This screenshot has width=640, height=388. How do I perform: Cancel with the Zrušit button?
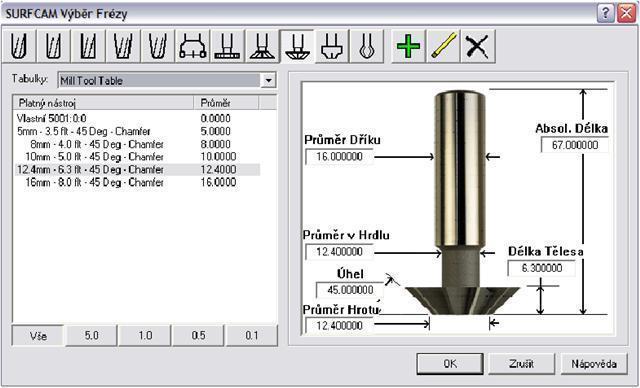pyautogui.click(x=522, y=364)
